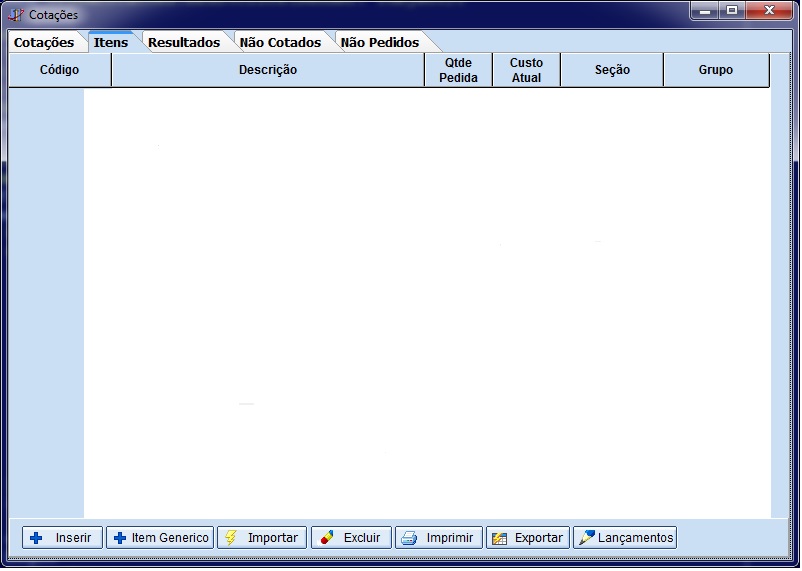The height and width of the screenshot is (571, 802).
Task: Click the Item Generico button label
Action: (x=170, y=538)
